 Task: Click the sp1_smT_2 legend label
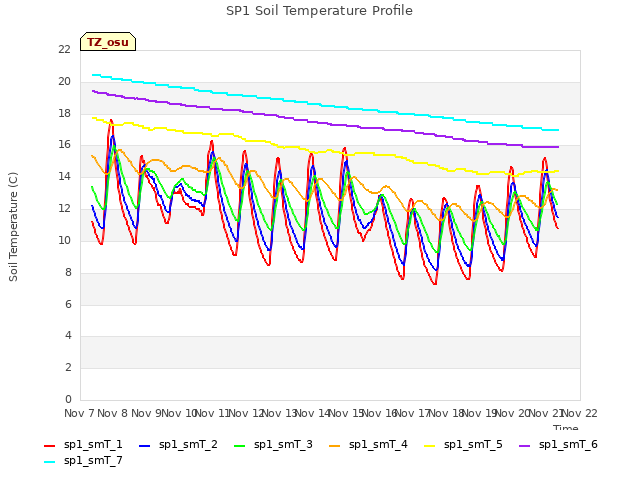[188, 444]
